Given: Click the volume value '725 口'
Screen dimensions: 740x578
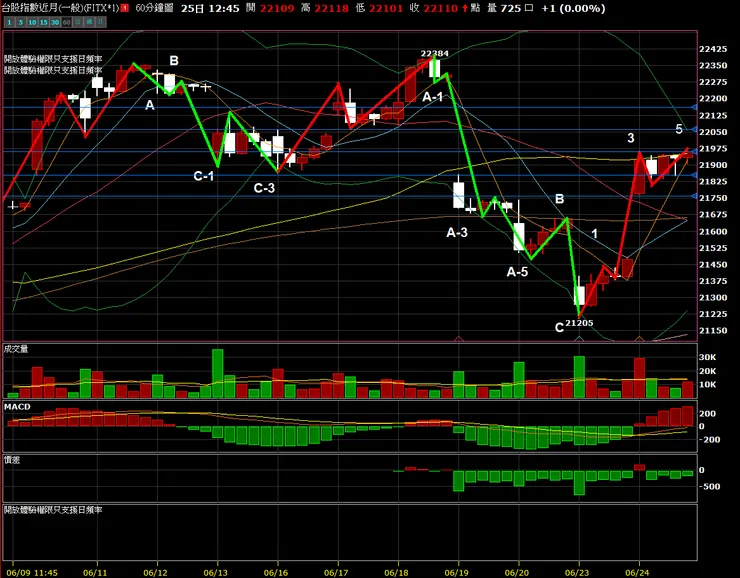Looking at the screenshot, I should click(517, 8).
